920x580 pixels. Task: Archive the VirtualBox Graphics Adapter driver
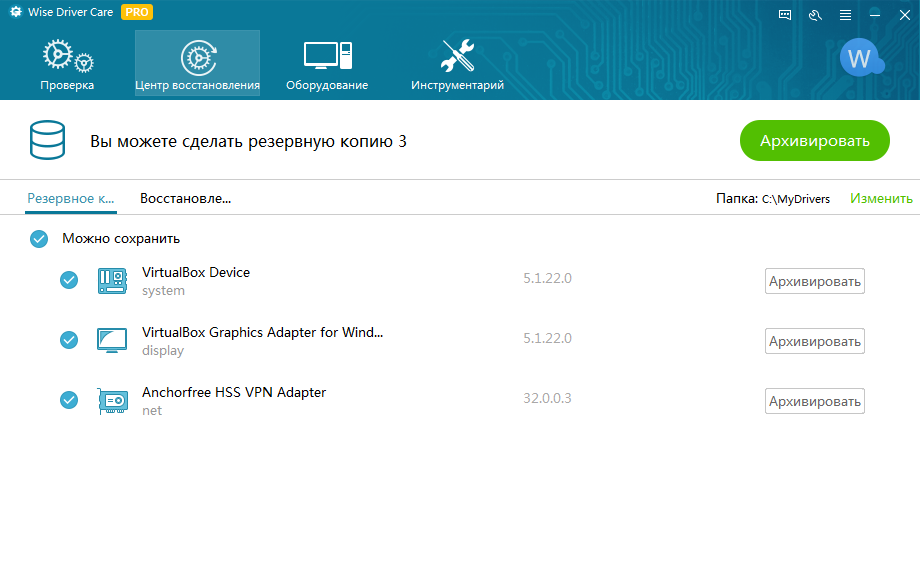point(814,341)
